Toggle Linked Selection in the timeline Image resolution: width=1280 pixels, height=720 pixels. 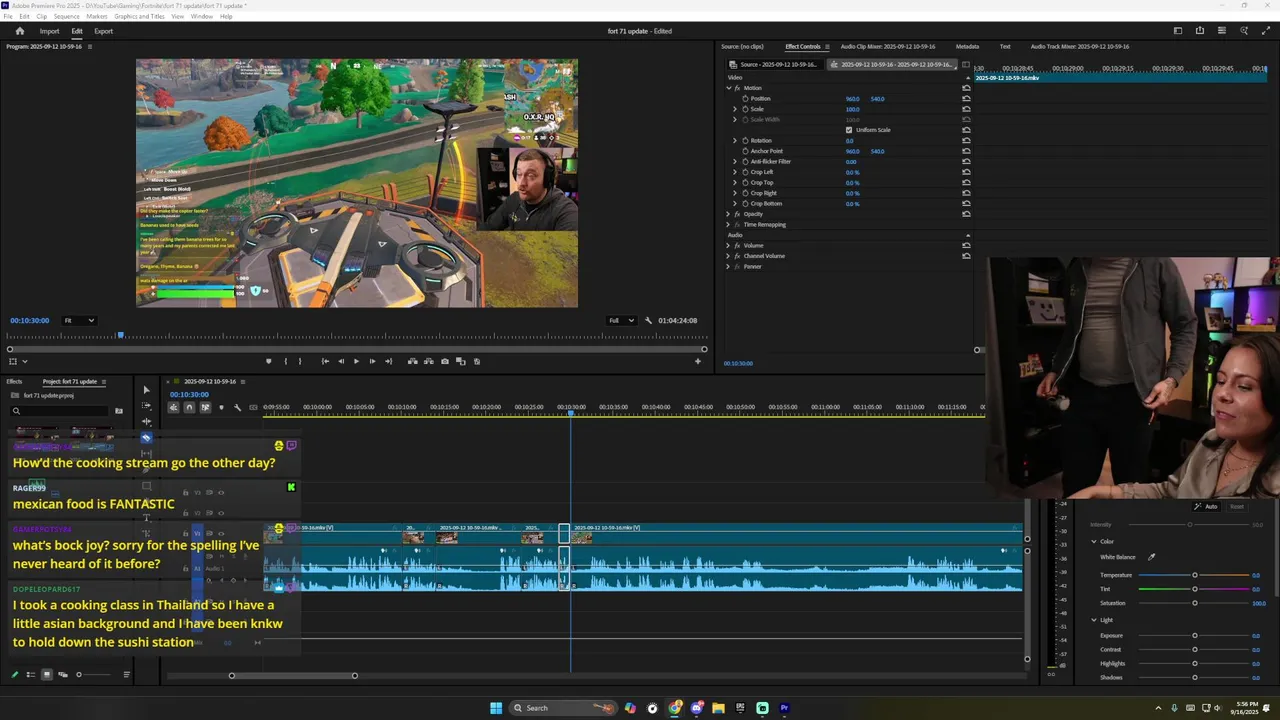point(205,407)
